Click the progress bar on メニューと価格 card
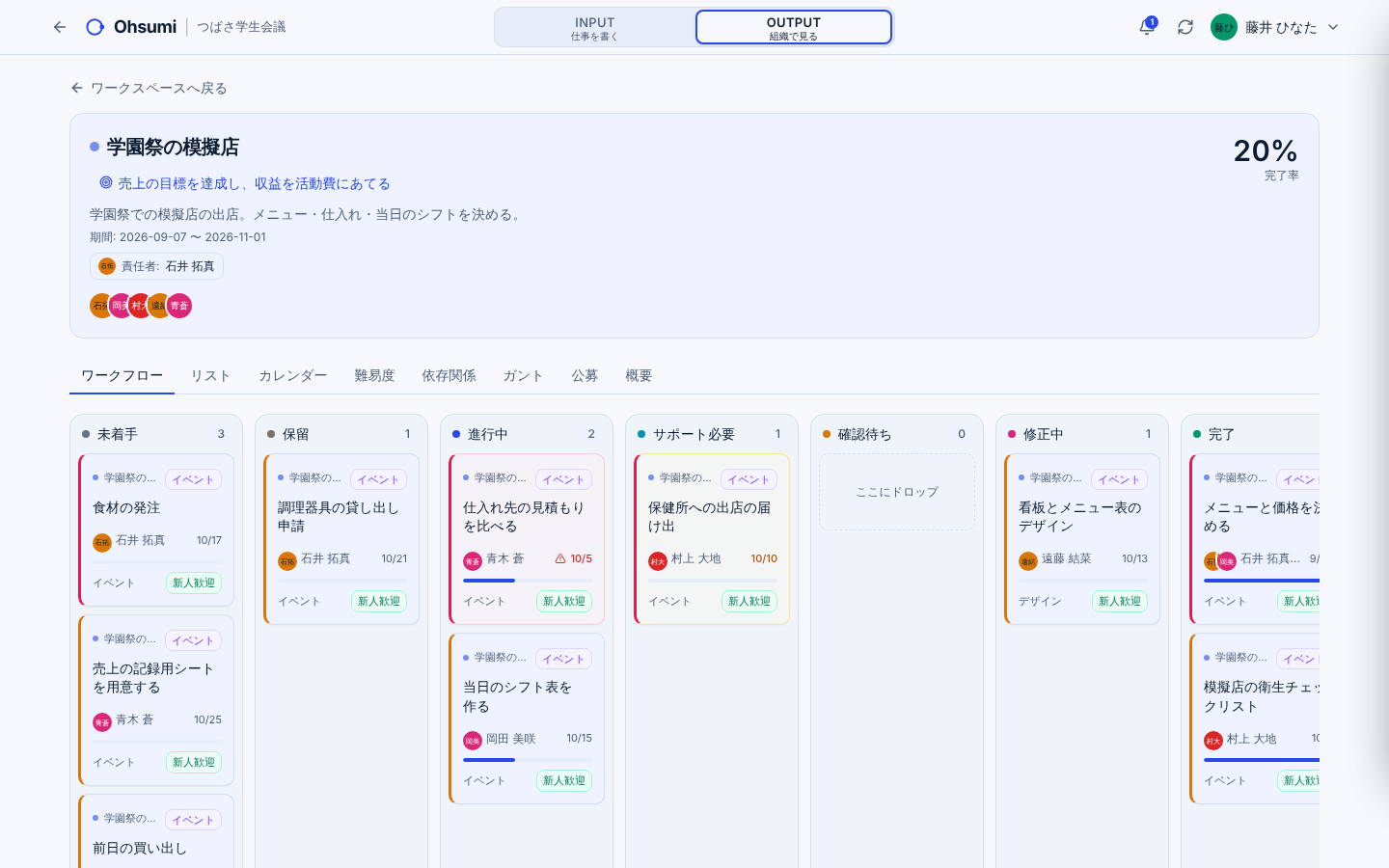 [1262, 581]
